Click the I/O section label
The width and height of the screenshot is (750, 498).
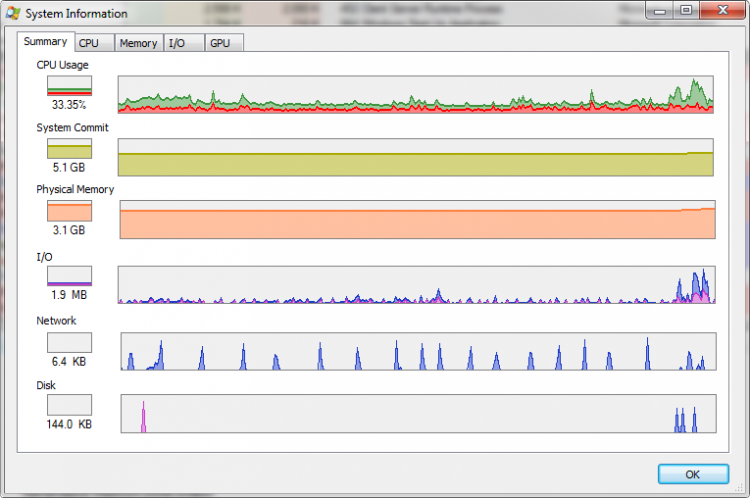[44, 257]
